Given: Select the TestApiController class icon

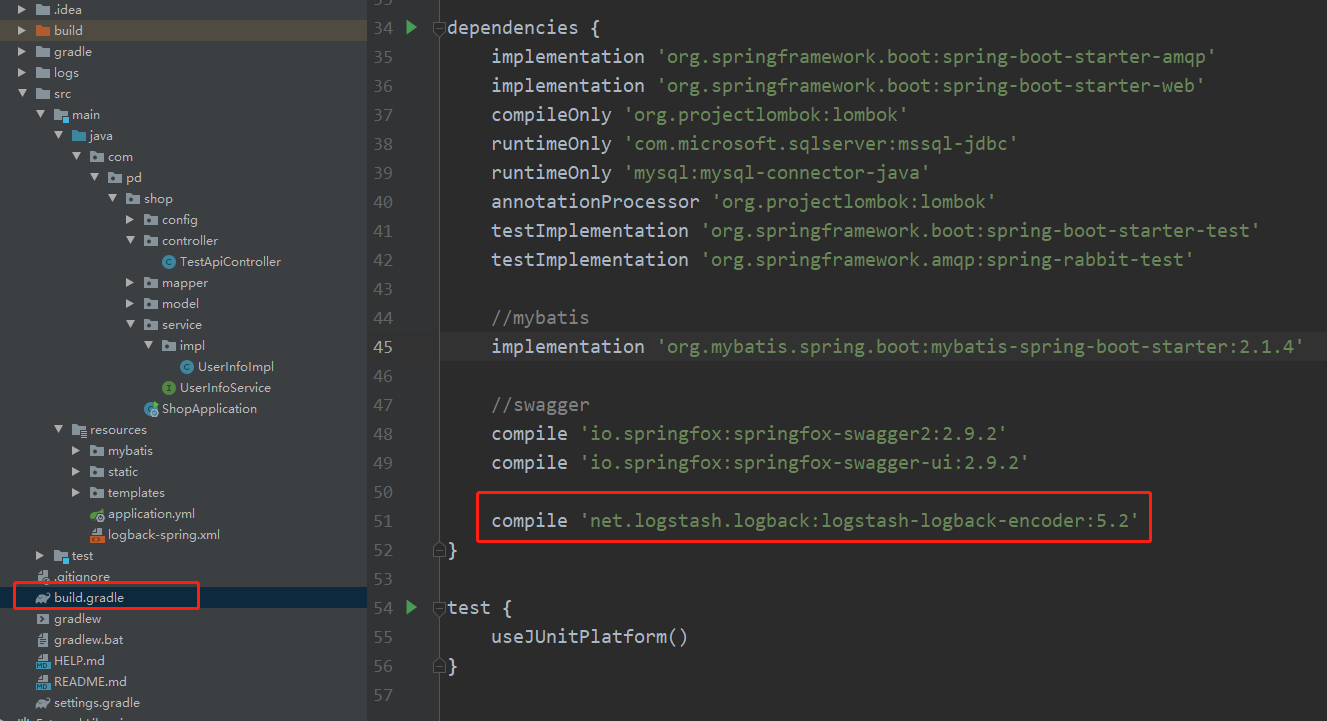Looking at the screenshot, I should [169, 261].
